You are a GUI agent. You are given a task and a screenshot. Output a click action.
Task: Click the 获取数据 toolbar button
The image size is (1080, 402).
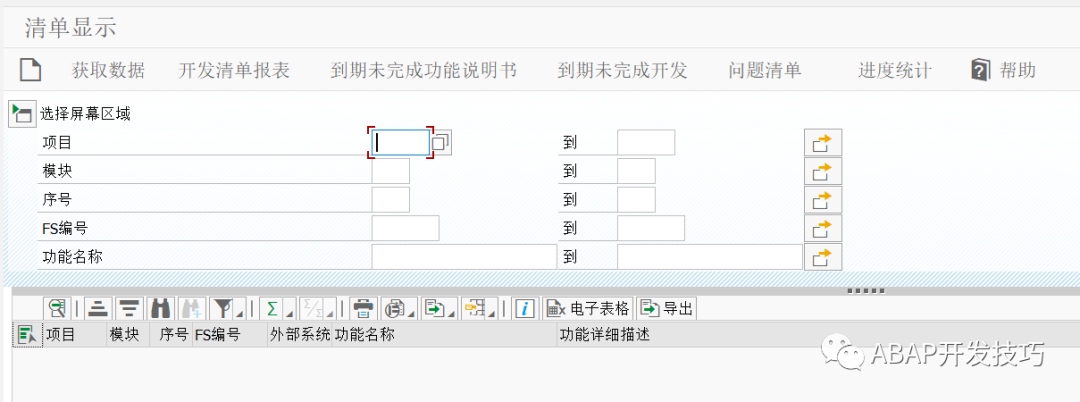pyautogui.click(x=108, y=70)
